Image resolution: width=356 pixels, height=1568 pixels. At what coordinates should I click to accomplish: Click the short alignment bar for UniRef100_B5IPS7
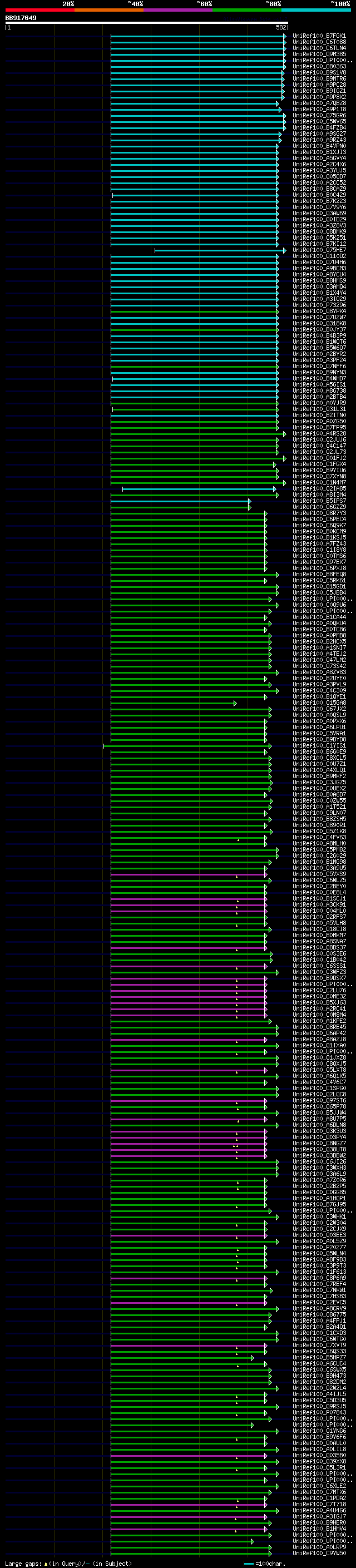tap(181, 501)
